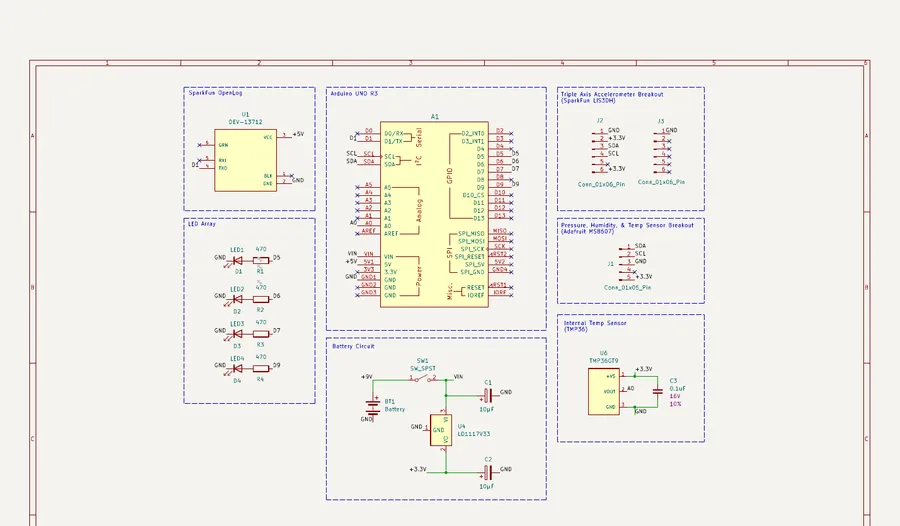Select the BT1 battery symbol
The height and width of the screenshot is (526, 900).
pos(373,405)
